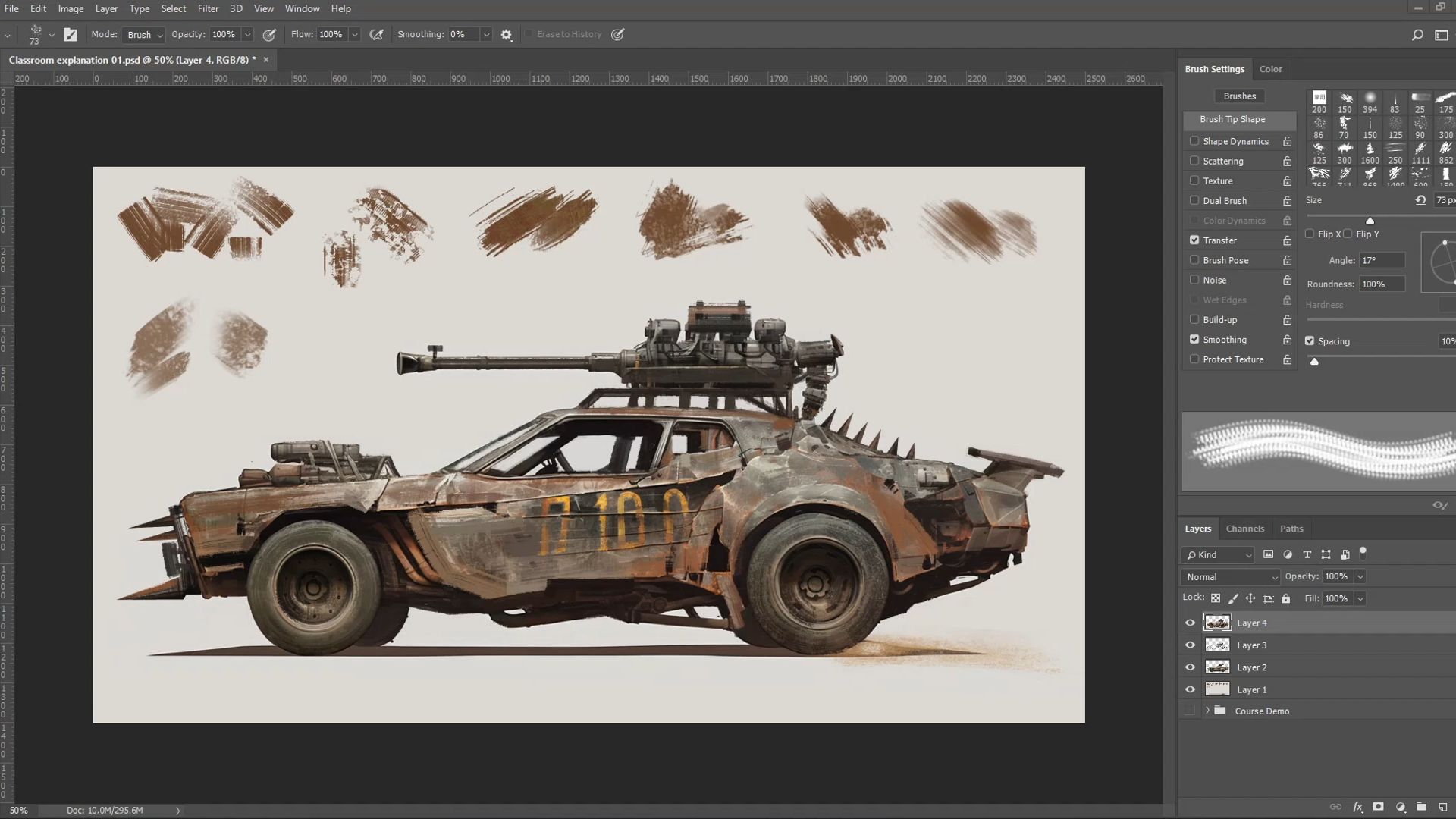This screenshot has height=819, width=1456.
Task: Create a new group folder icon
Action: coord(1422,807)
